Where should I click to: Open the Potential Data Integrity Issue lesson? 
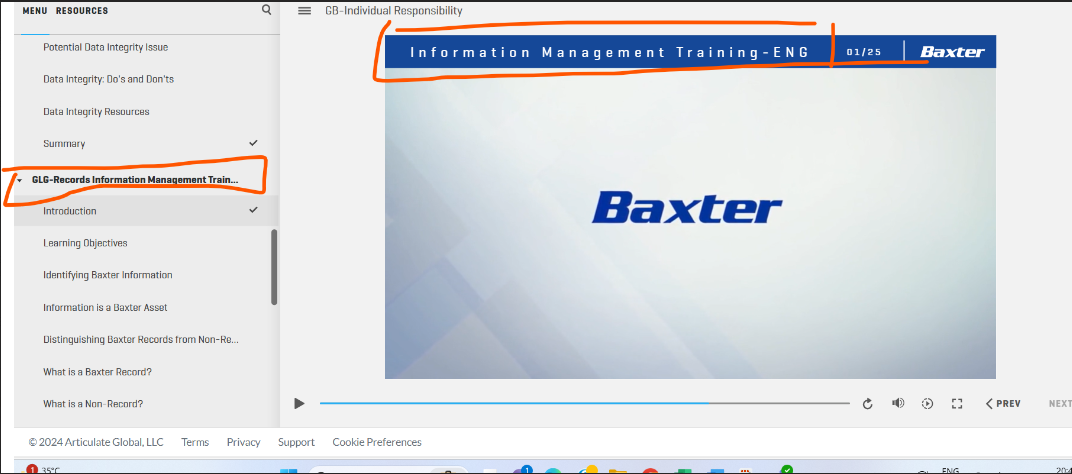pos(105,47)
